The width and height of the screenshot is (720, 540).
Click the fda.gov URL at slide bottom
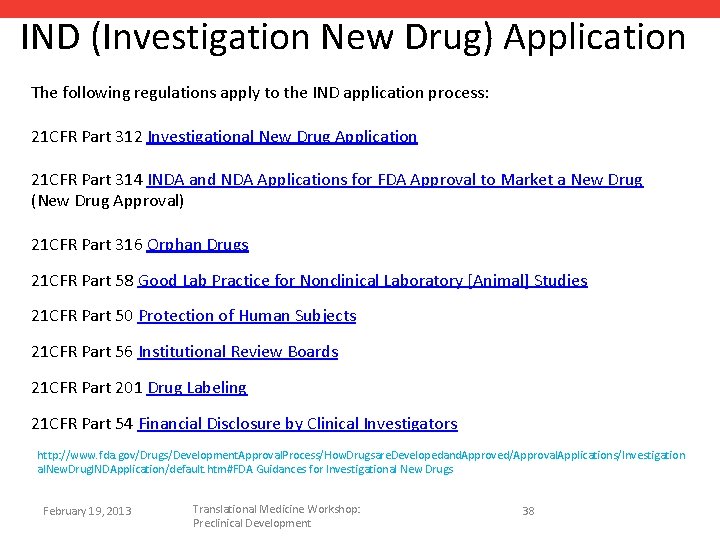point(361,462)
